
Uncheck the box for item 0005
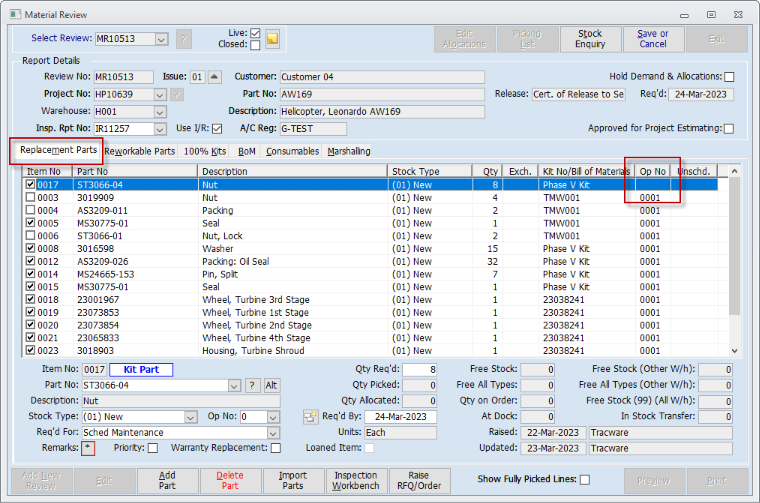click(x=31, y=223)
